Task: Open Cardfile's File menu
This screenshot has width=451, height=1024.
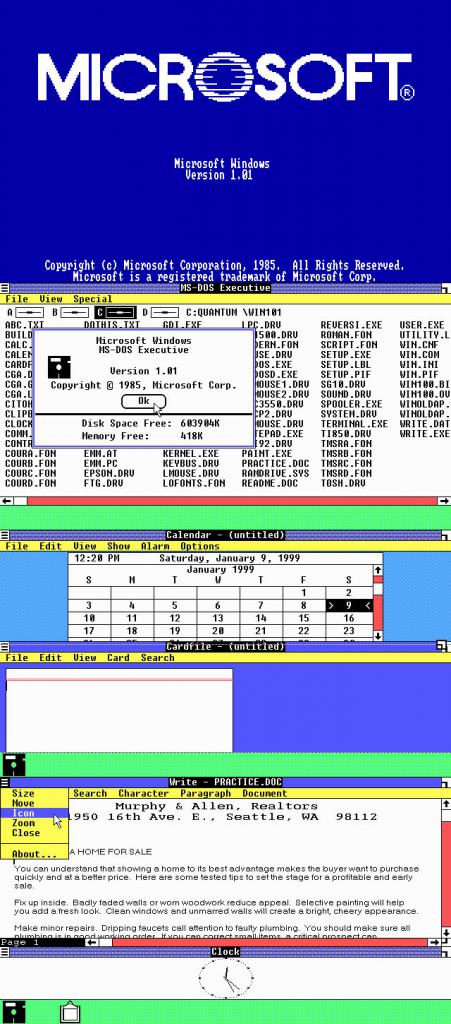Action: (x=17, y=658)
